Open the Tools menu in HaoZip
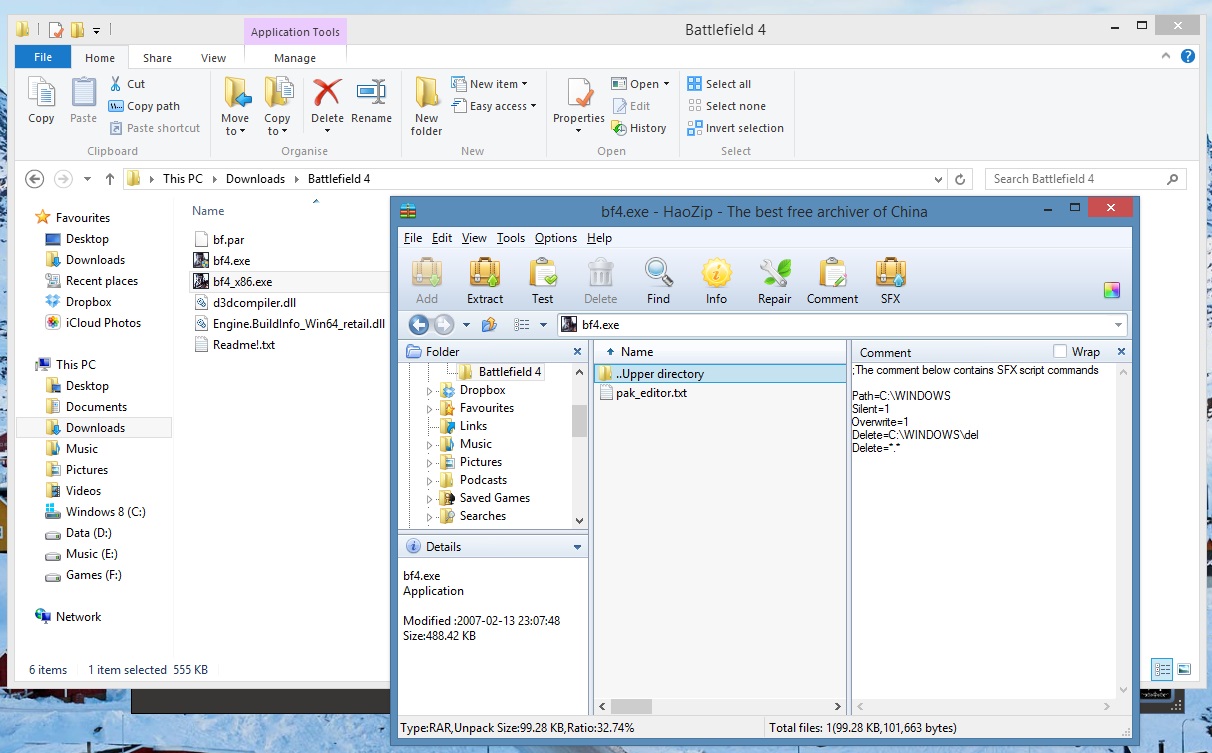 pos(510,238)
